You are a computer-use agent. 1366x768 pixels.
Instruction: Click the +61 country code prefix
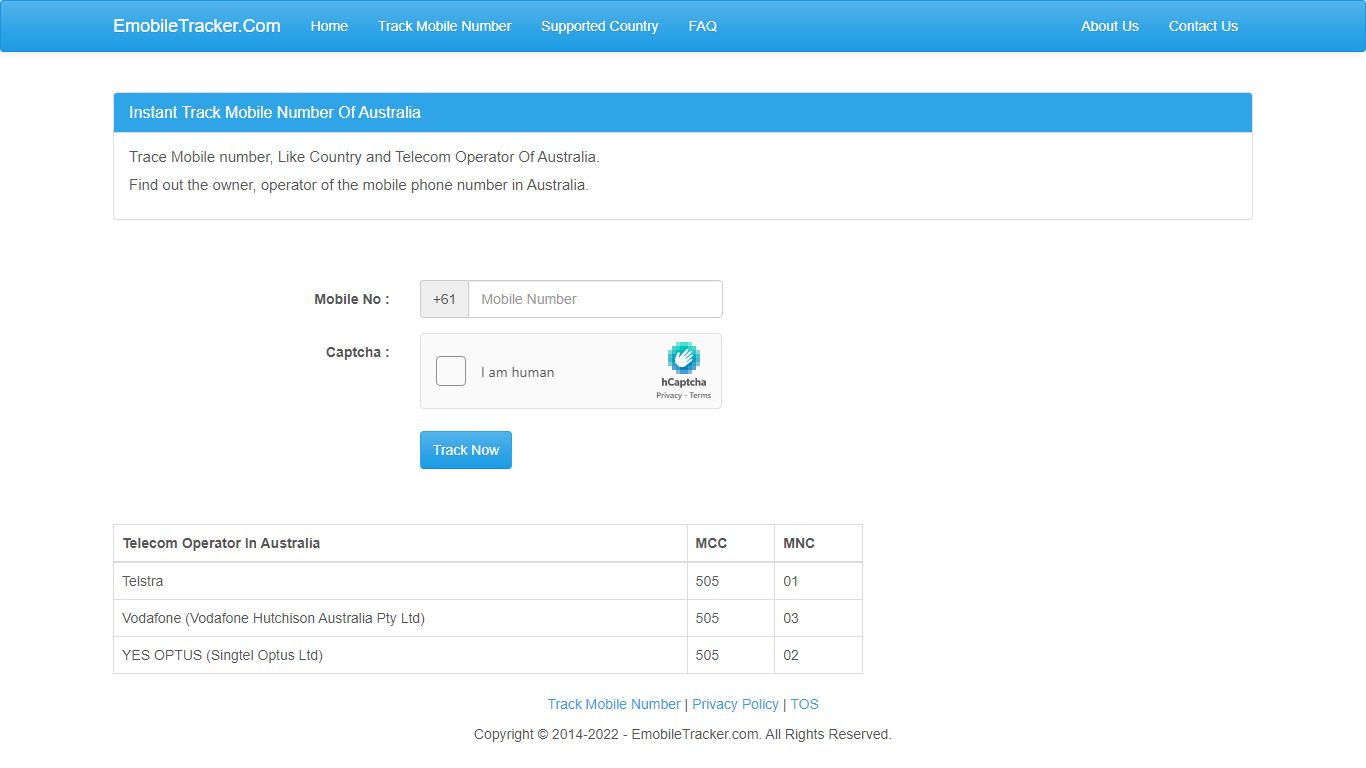[x=444, y=299]
